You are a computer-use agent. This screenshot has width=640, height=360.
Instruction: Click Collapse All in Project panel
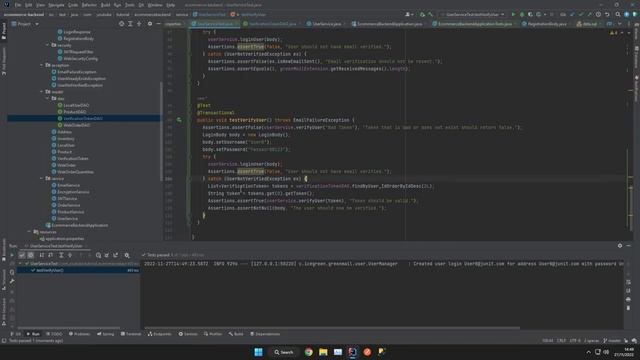click(x=139, y=24)
